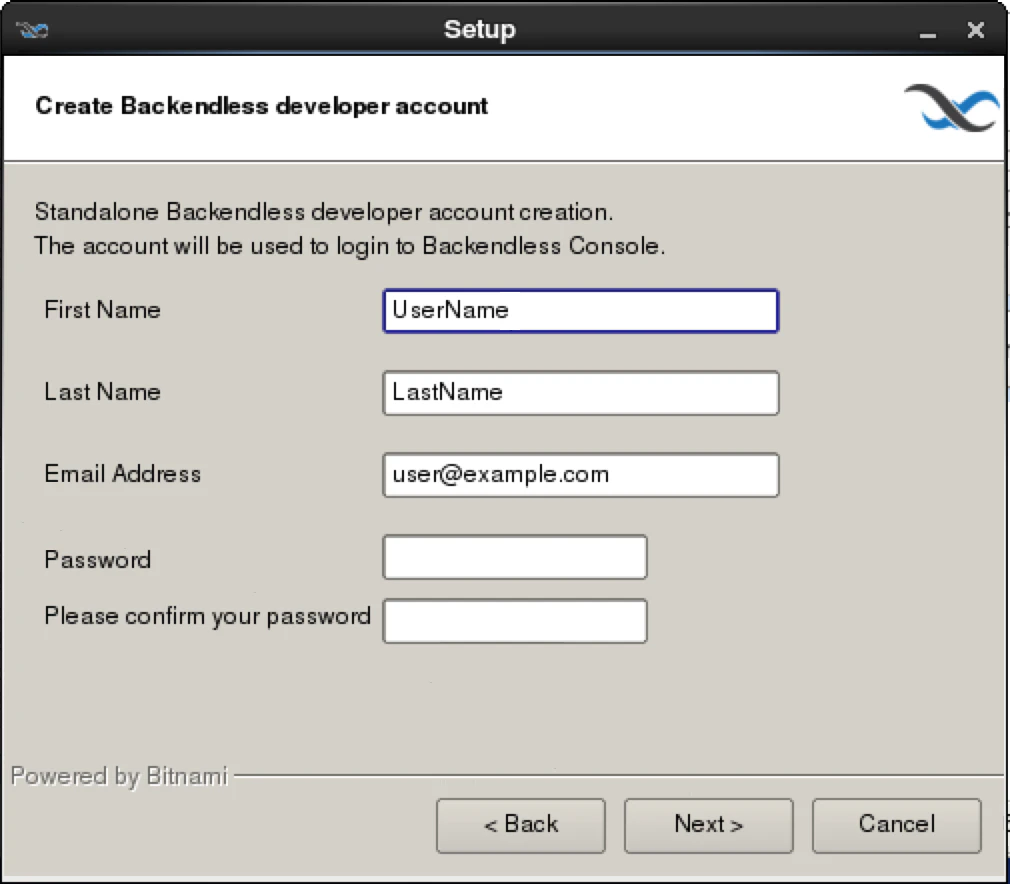Click the 'Please confirm your password' label
Image resolution: width=1010 pixels, height=884 pixels.
(207, 617)
